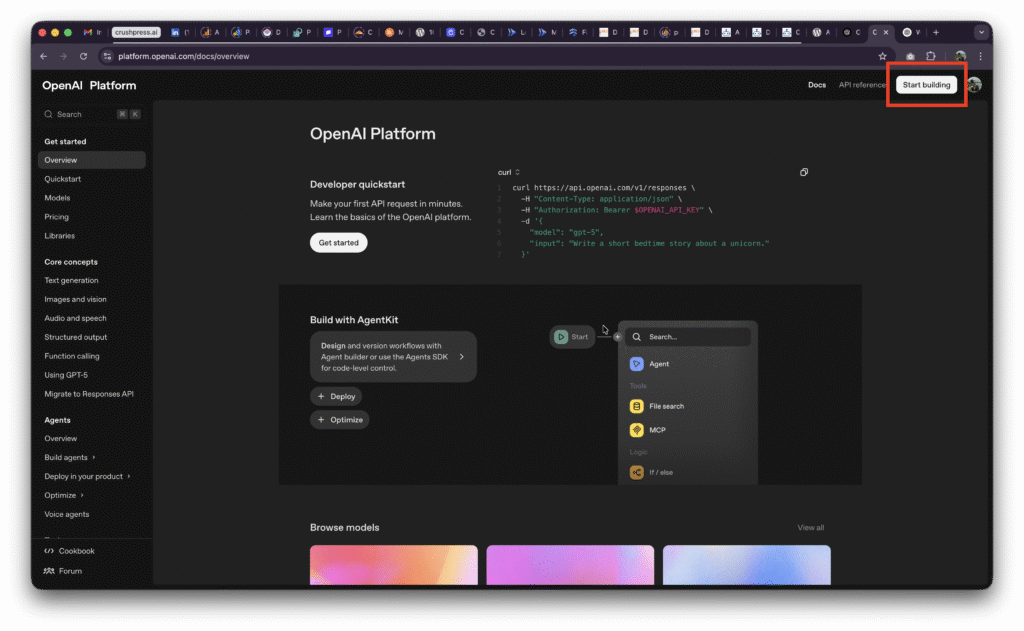Go to Quickstart in sidebar
The height and width of the screenshot is (631, 1024).
click(63, 179)
